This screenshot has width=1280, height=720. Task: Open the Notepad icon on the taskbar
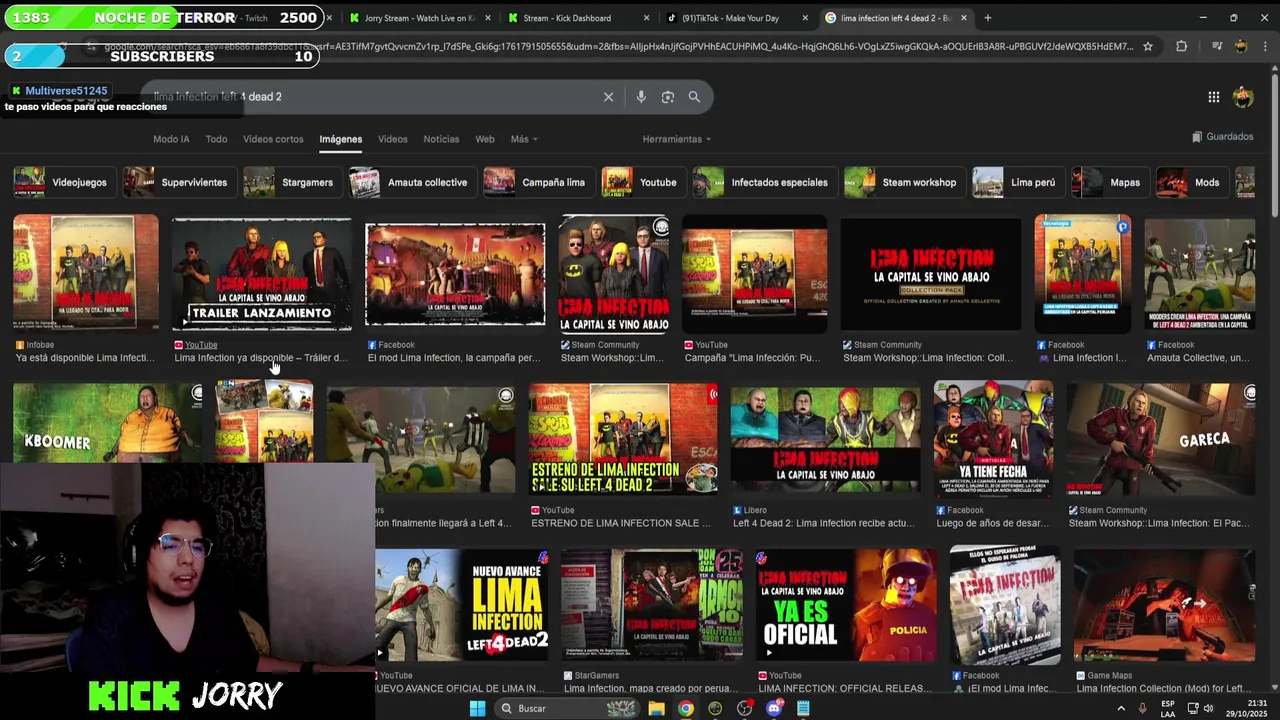click(803, 708)
